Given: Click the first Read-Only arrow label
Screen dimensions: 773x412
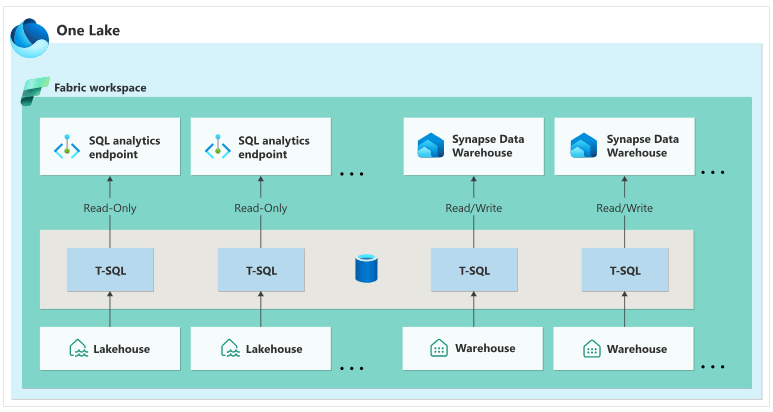Looking at the screenshot, I should coord(110,208).
